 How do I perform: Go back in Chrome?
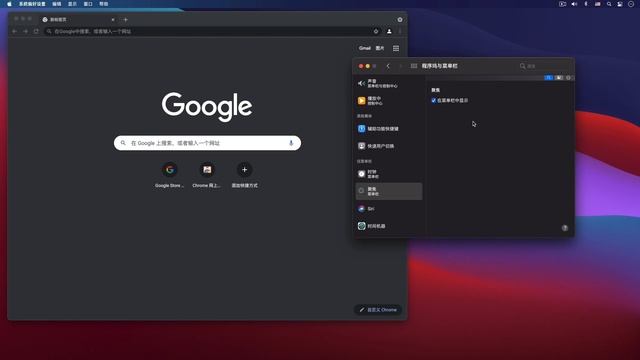point(15,31)
